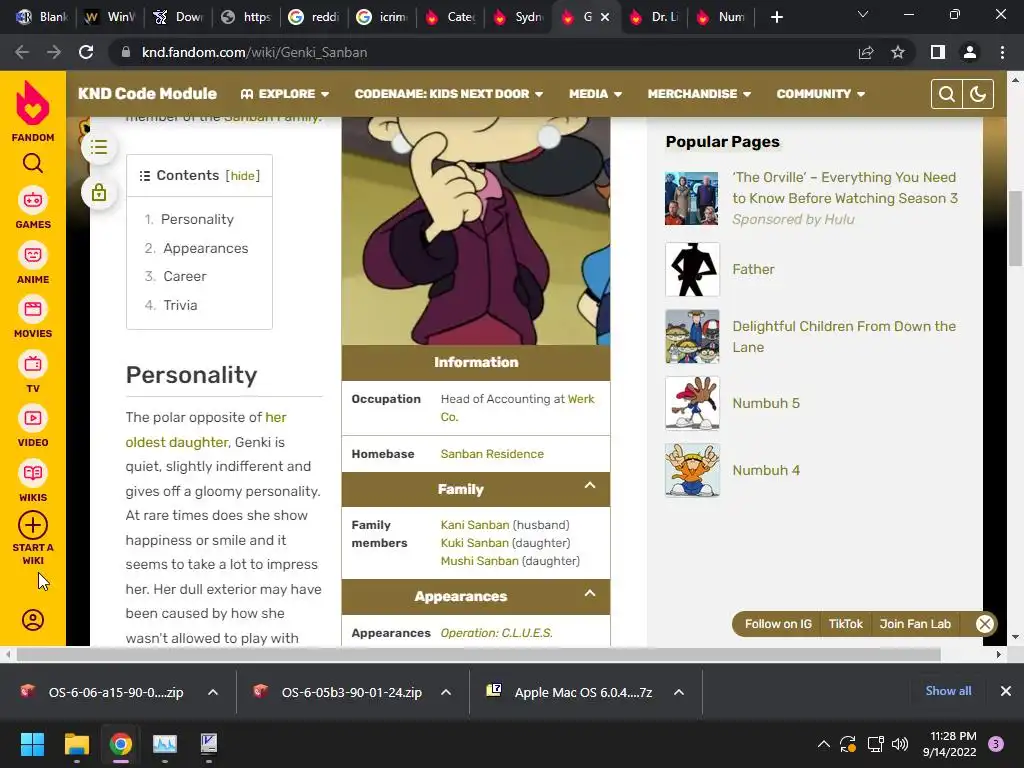Open the user profile icon in sidebar

(33, 620)
